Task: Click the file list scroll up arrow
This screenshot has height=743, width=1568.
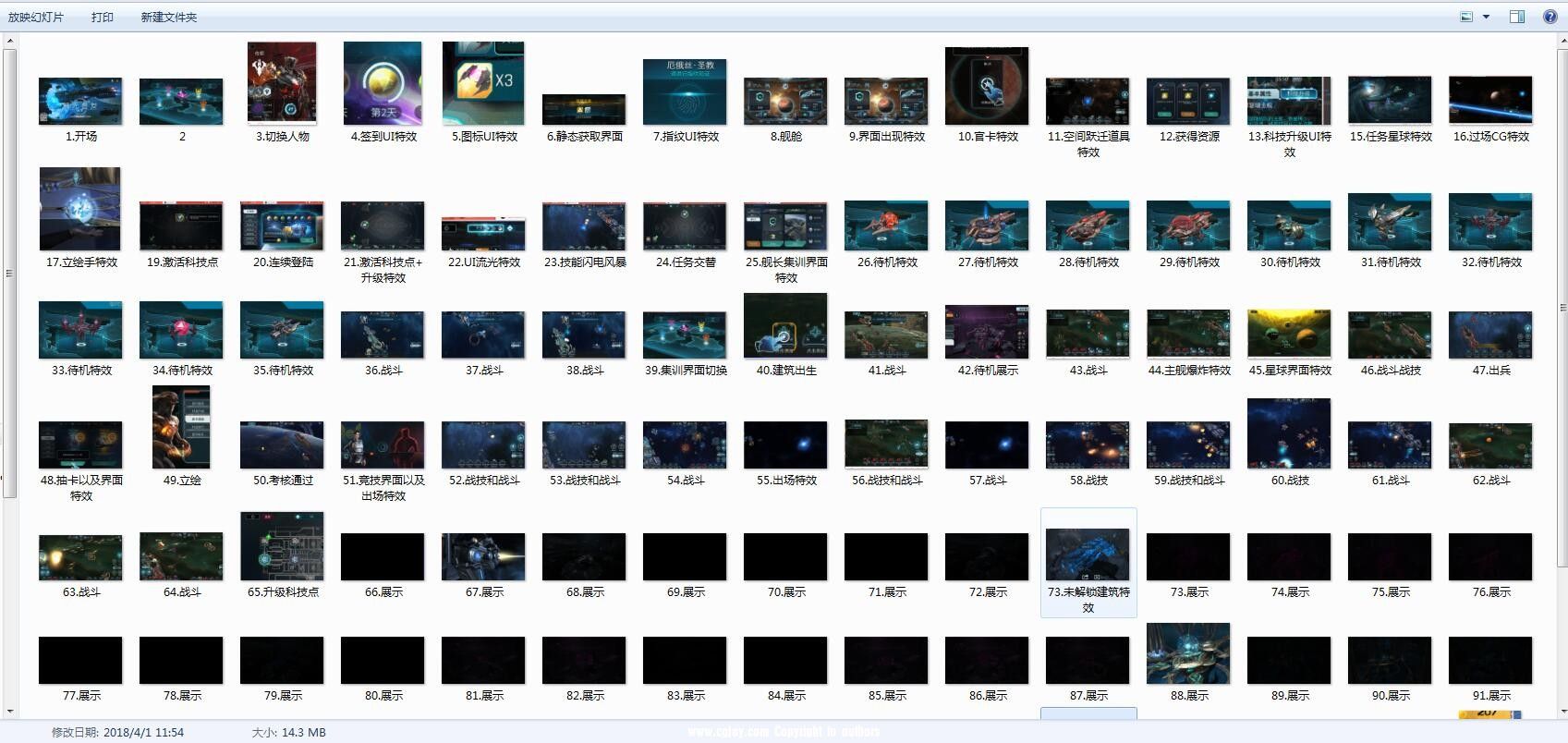Action: 1562,40
